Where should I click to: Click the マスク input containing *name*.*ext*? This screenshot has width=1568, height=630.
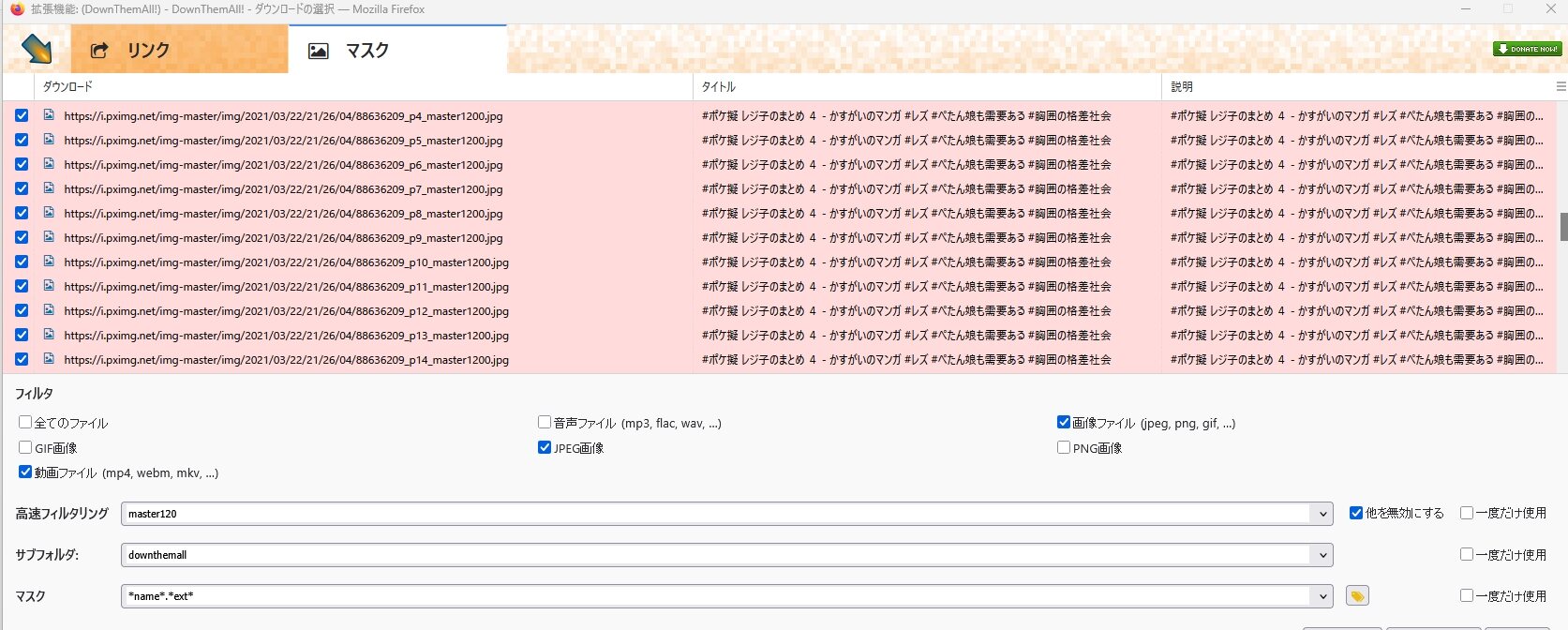716,596
